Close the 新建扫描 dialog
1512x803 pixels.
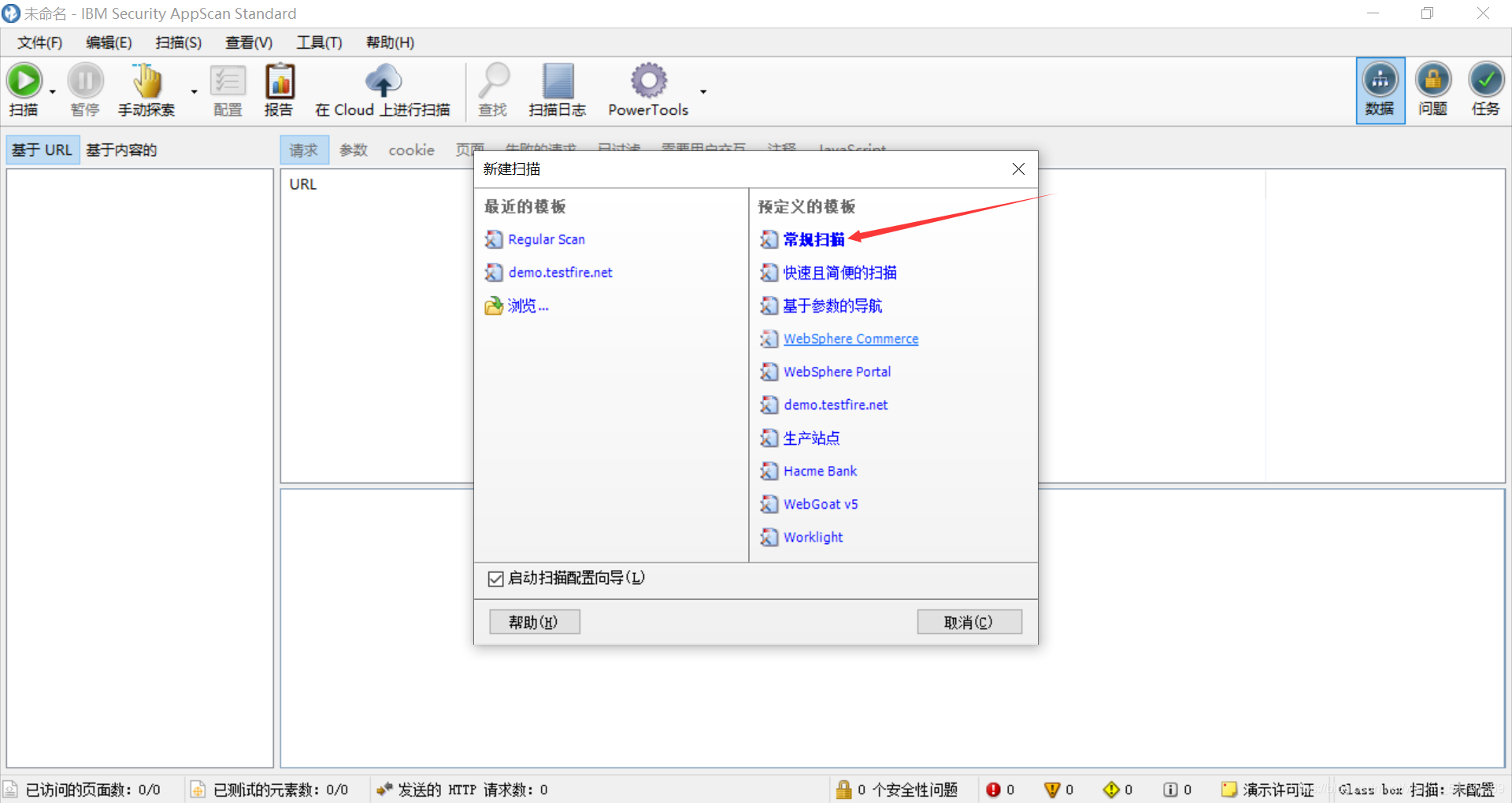pos(1018,169)
